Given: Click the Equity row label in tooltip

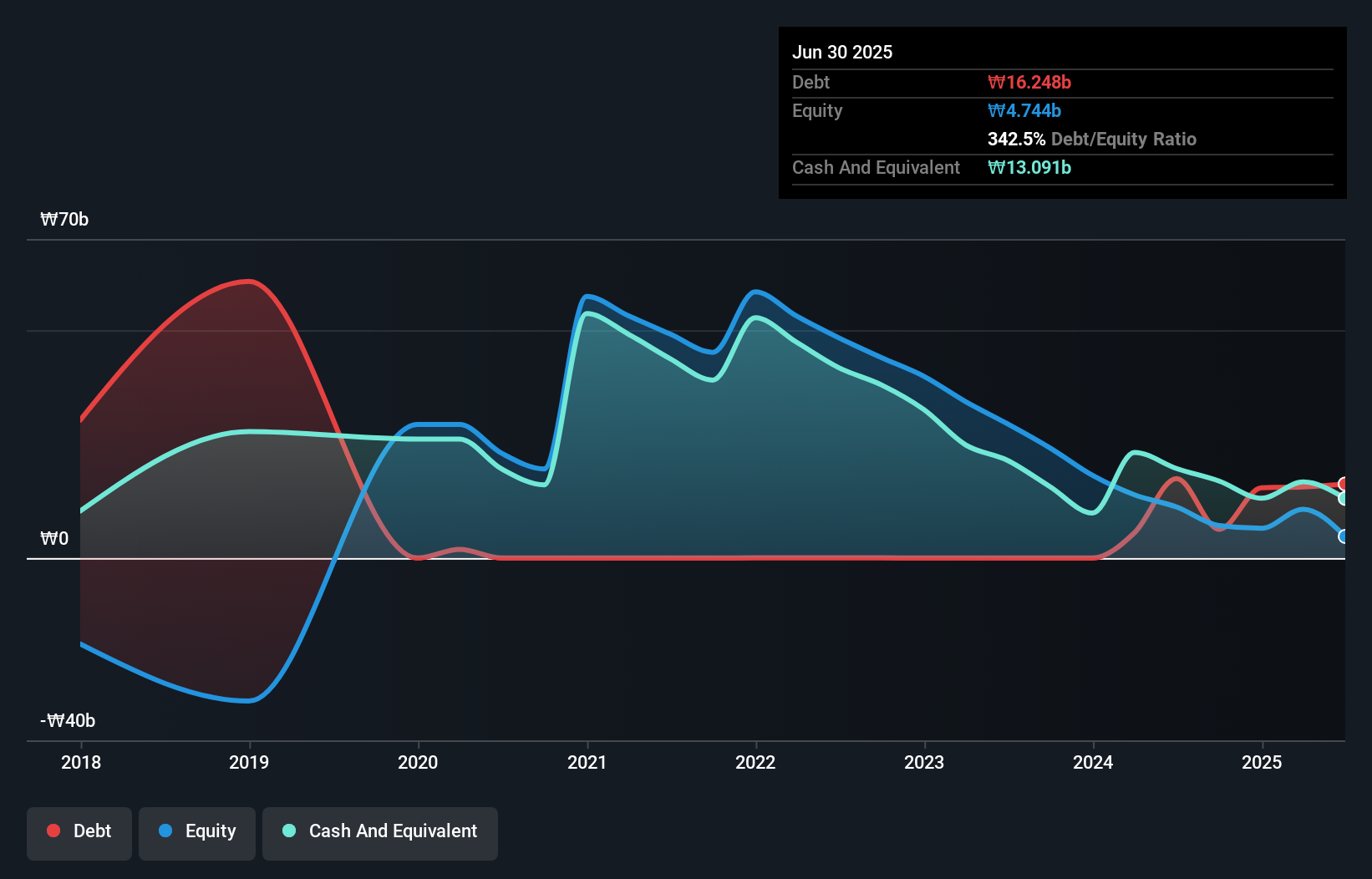Looking at the screenshot, I should (817, 110).
